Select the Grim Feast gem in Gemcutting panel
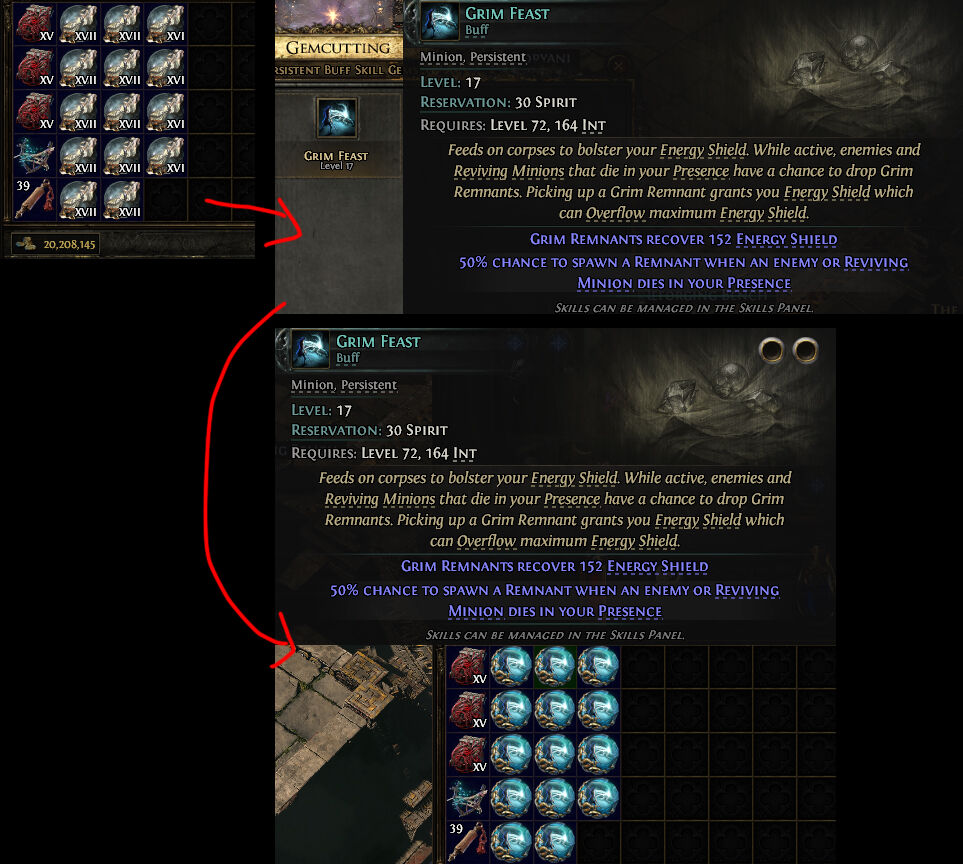The width and height of the screenshot is (963, 864). 337,117
